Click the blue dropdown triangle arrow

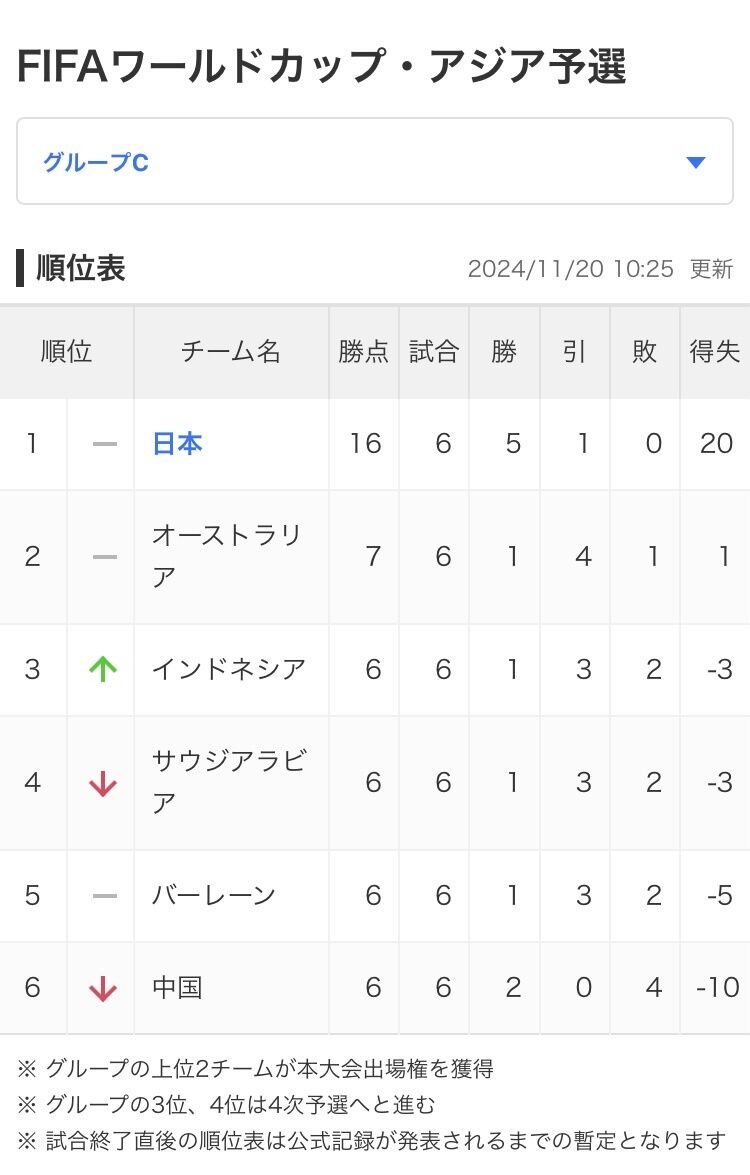tap(696, 163)
